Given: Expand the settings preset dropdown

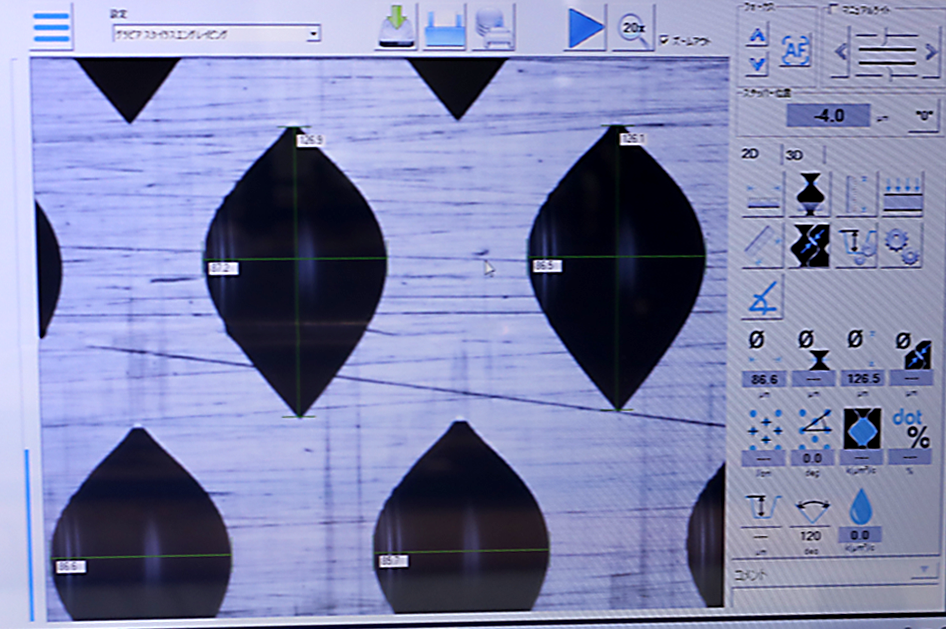Looking at the screenshot, I should click(x=313, y=34).
